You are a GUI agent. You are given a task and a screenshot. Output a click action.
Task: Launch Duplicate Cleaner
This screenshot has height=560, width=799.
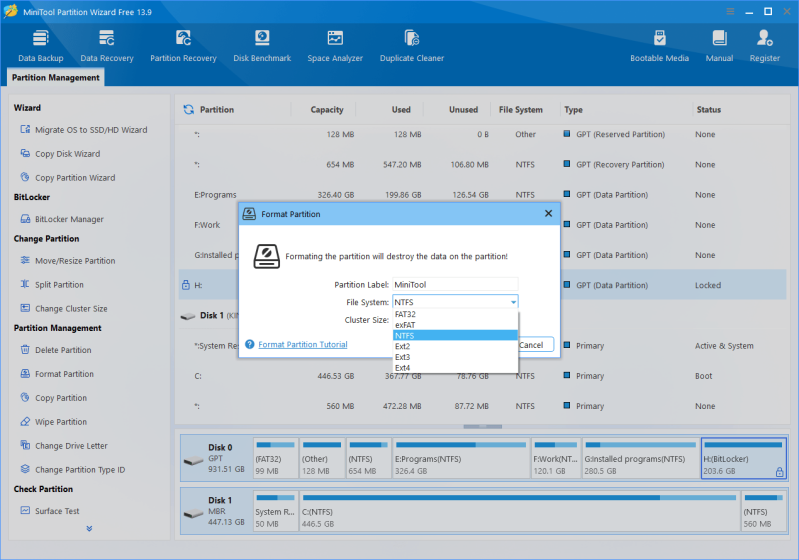pyautogui.click(x=412, y=46)
